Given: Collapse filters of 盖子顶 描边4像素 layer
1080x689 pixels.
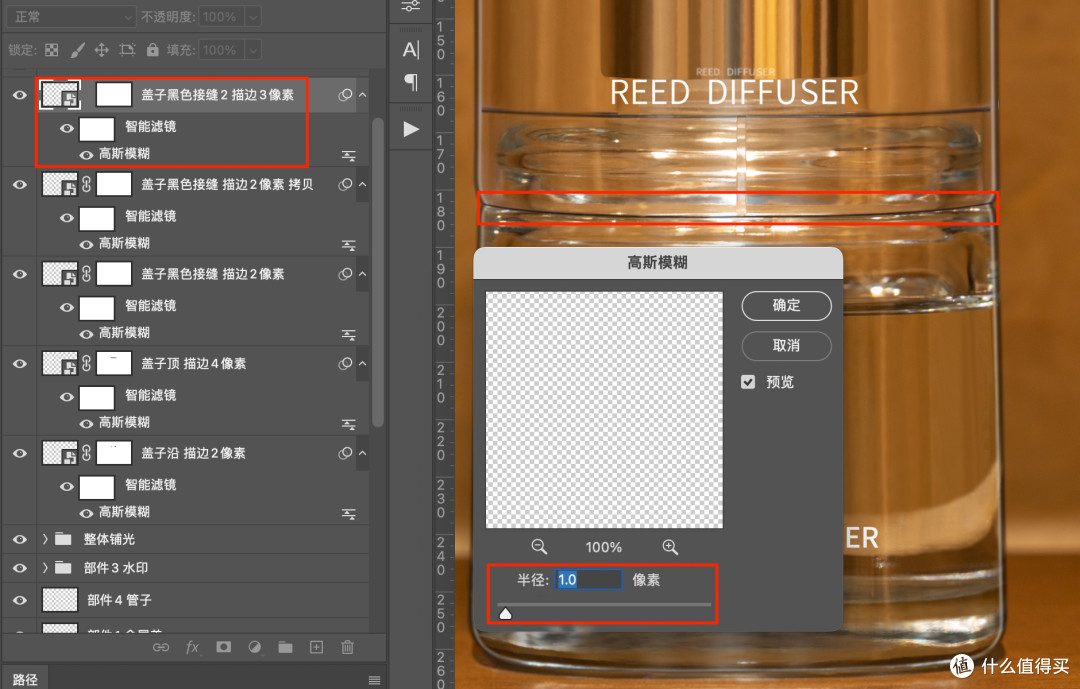Looking at the screenshot, I should tap(362, 364).
